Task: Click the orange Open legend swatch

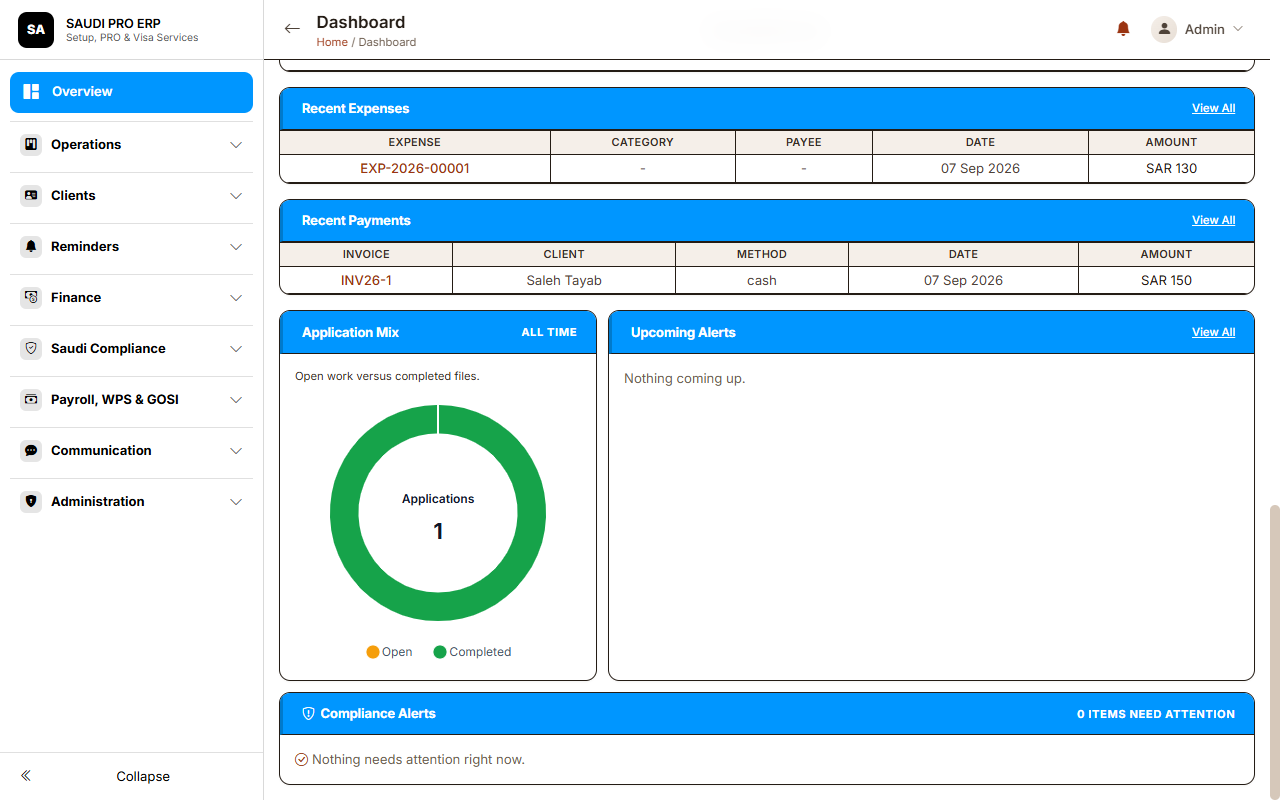Action: tap(373, 652)
